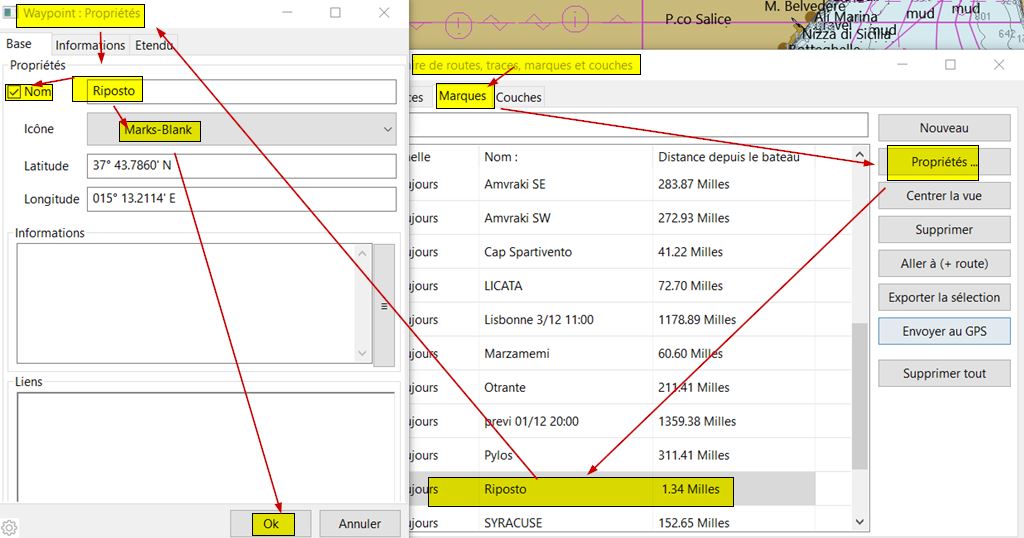This screenshot has width=1024, height=538.
Task: Click the Envoyer au GPS button
Action: click(943, 331)
